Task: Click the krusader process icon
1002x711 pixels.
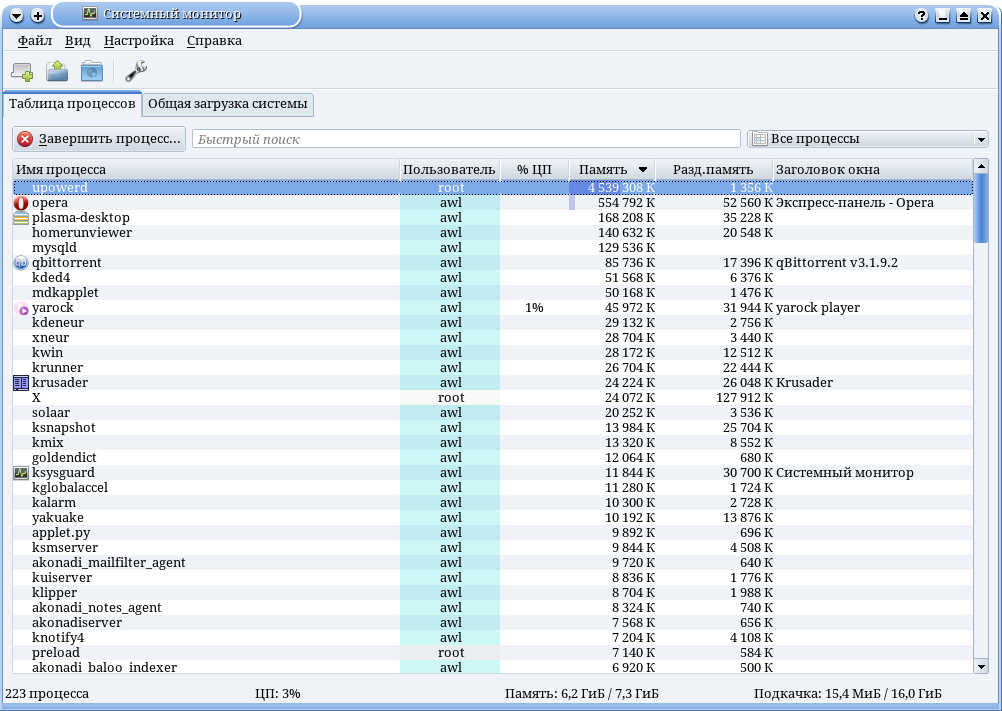Action: [21, 383]
